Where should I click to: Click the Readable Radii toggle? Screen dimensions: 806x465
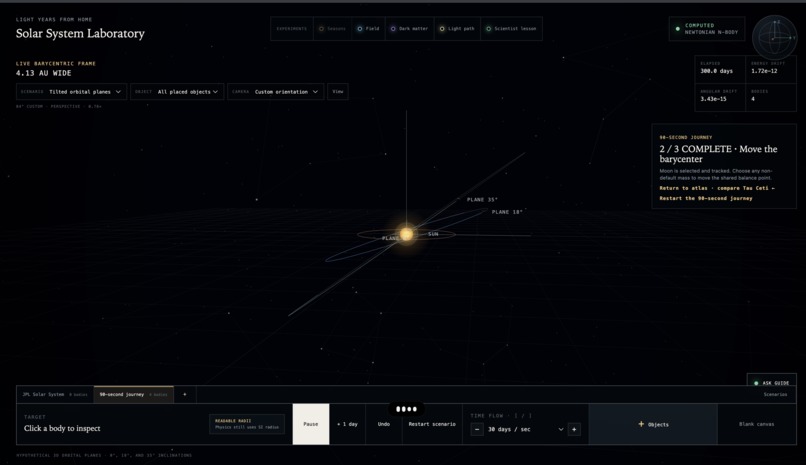pos(247,424)
